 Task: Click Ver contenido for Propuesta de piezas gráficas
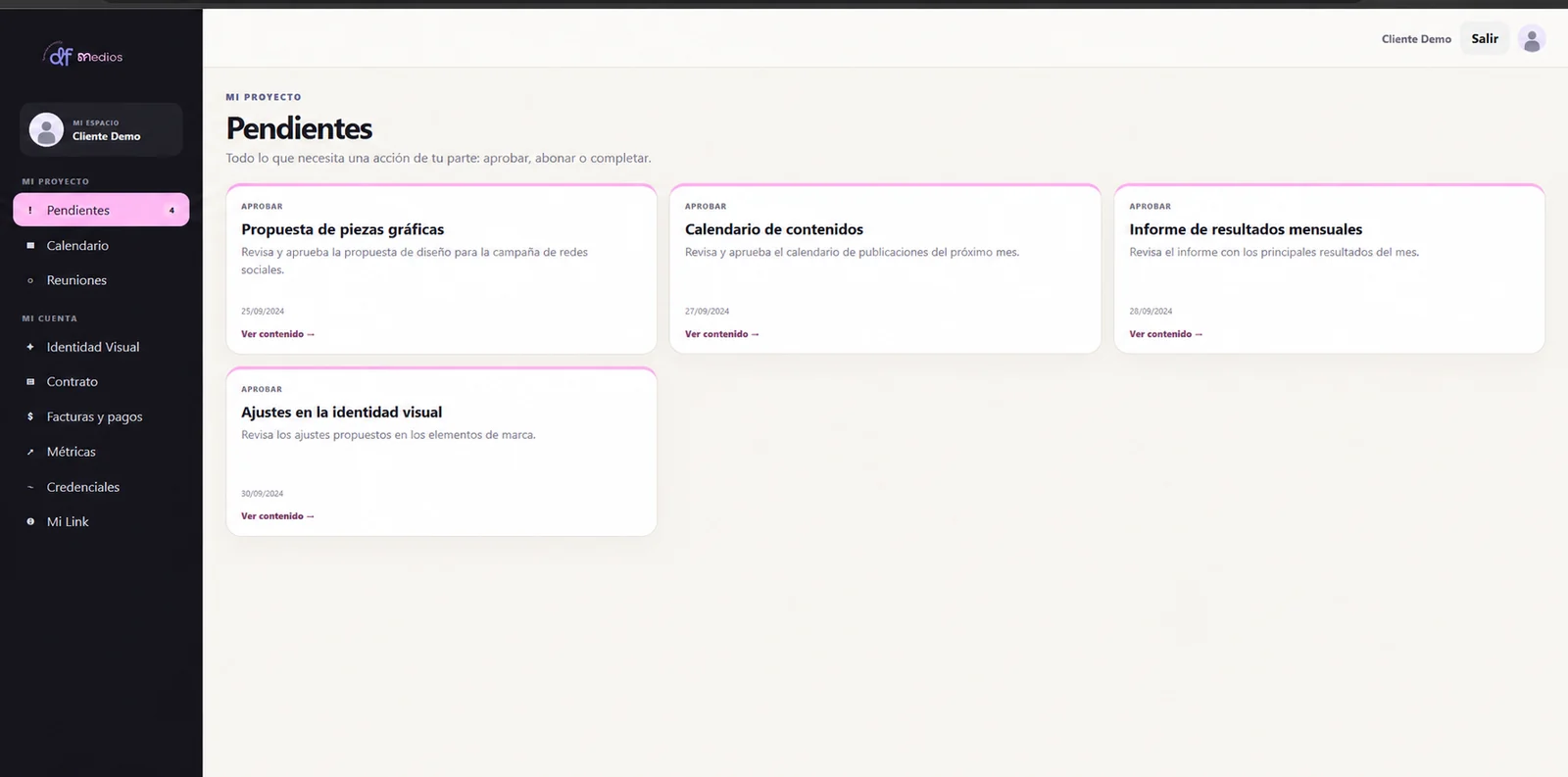278,334
